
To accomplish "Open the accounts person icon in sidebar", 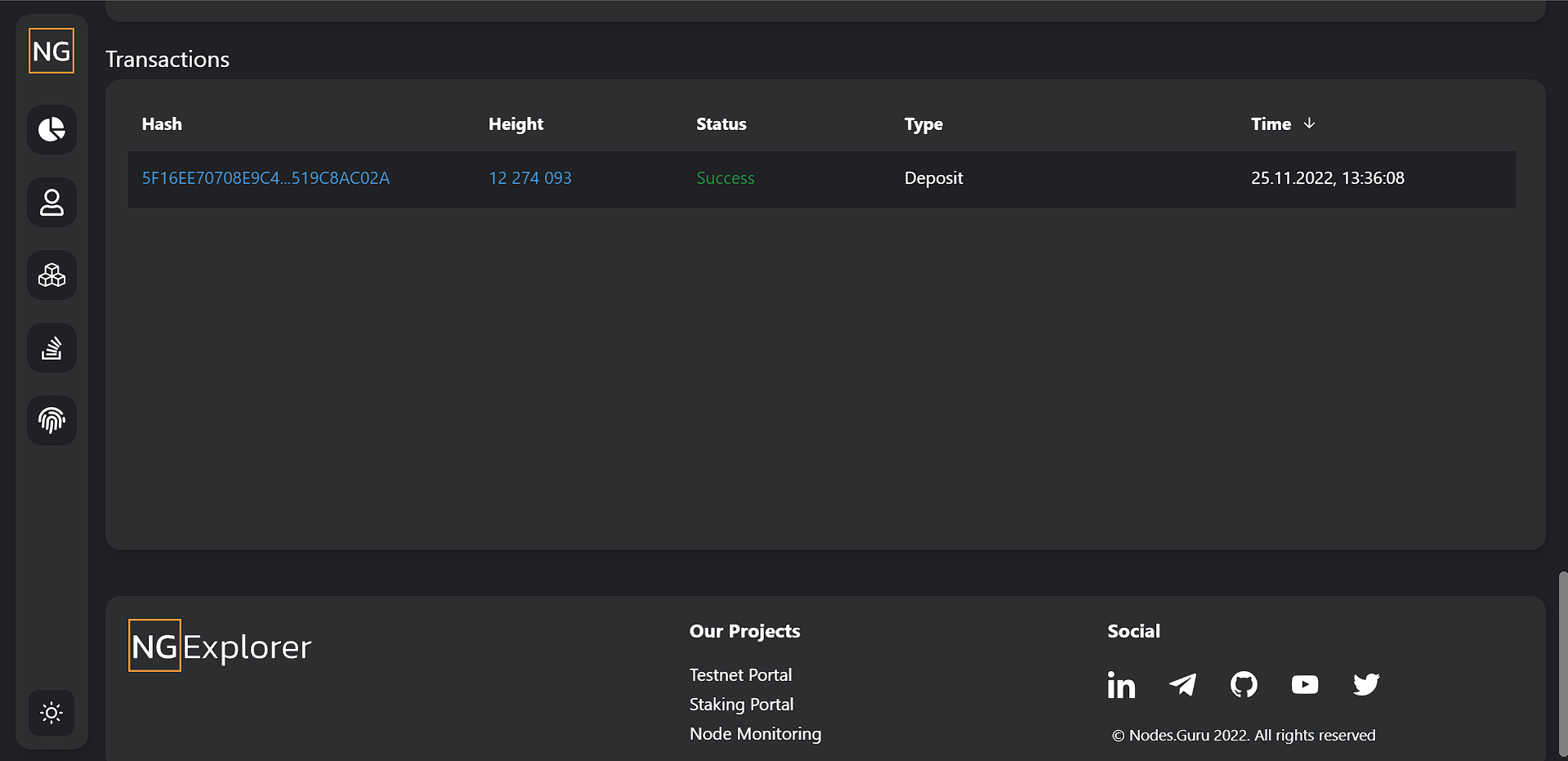I will click(51, 202).
